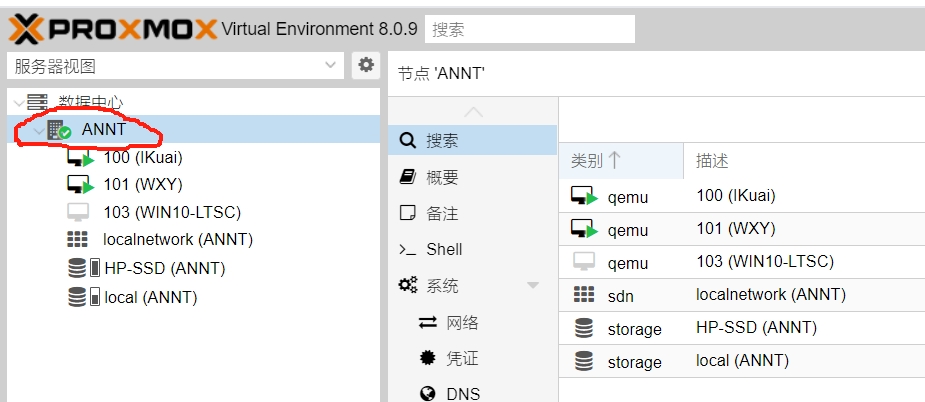Viewport: 925px width, 402px height.
Task: Click the ANNT node server icon
Action: 59,130
